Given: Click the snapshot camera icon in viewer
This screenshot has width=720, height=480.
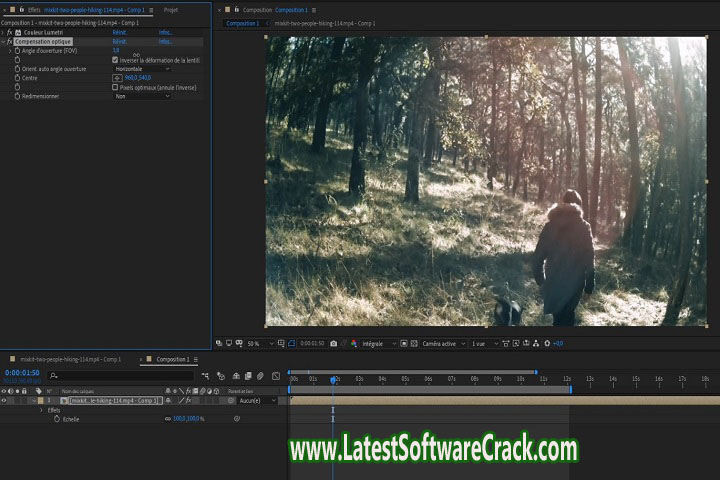Looking at the screenshot, I should click(333, 343).
